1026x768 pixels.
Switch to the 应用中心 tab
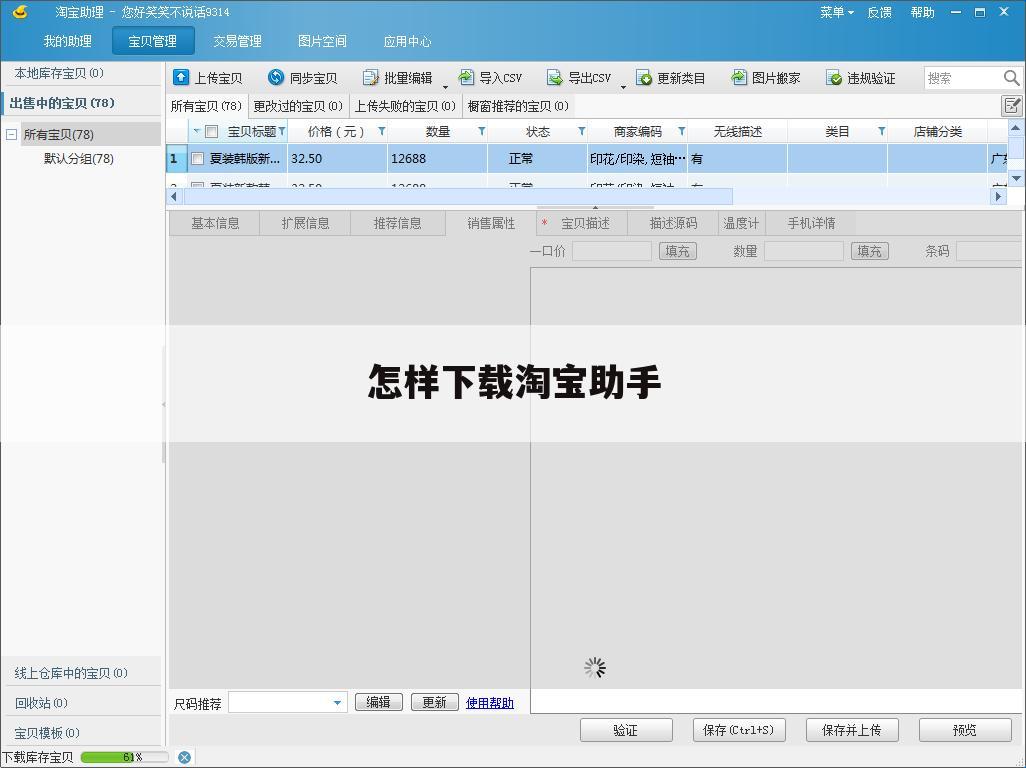click(407, 41)
